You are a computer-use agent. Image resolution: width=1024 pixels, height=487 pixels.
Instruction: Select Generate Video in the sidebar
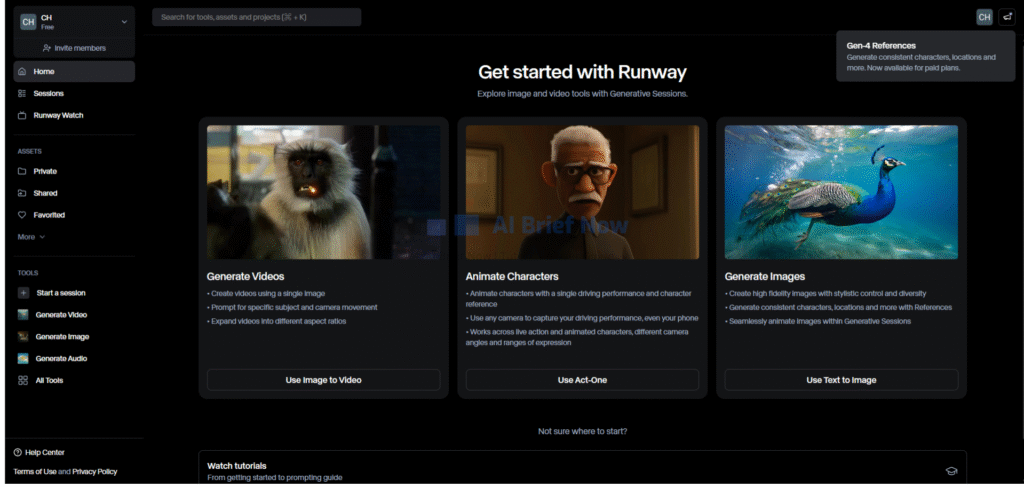click(74, 315)
